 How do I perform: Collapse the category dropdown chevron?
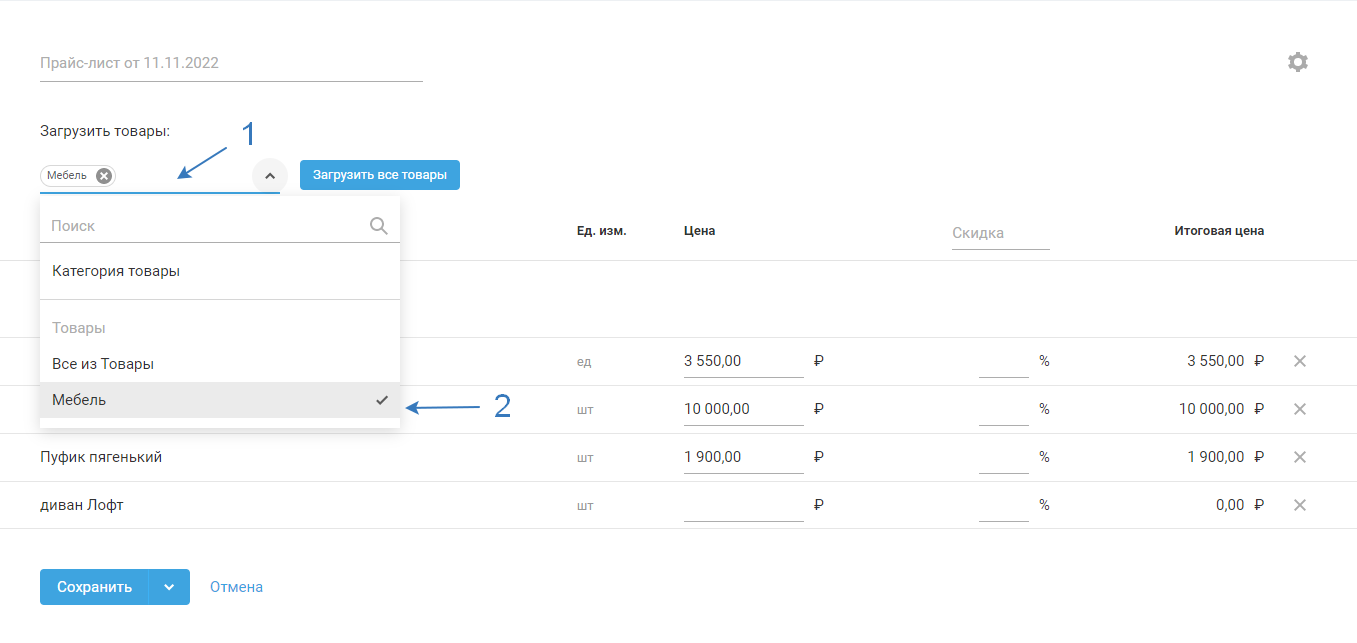[269, 176]
